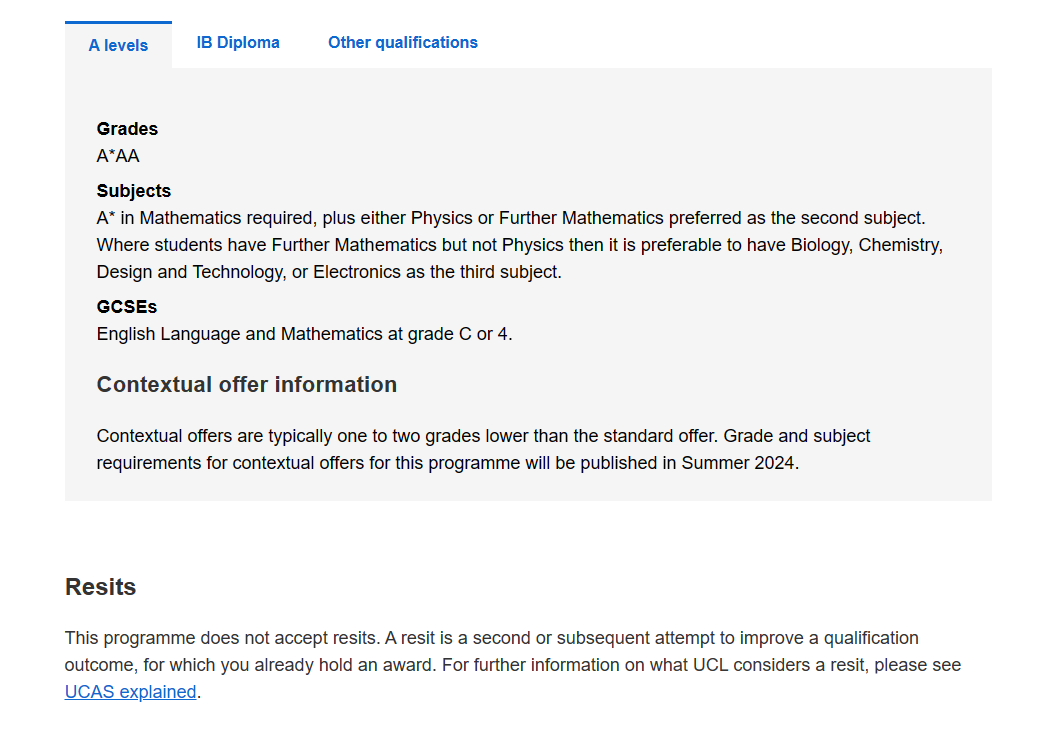Click the line mentioning 'published in Summer 2024'
The height and width of the screenshot is (737, 1056).
coord(448,463)
